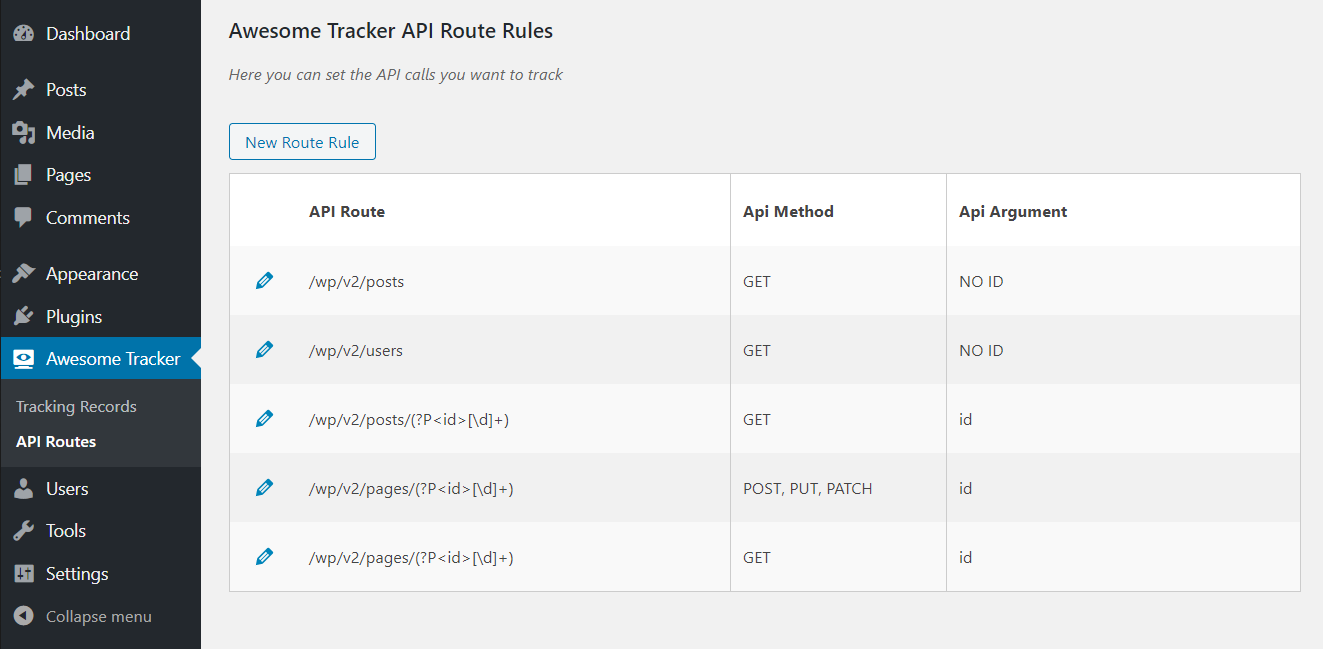Click edit pencil for GET posts id route
Viewport: 1323px width, 649px height.
(x=264, y=419)
